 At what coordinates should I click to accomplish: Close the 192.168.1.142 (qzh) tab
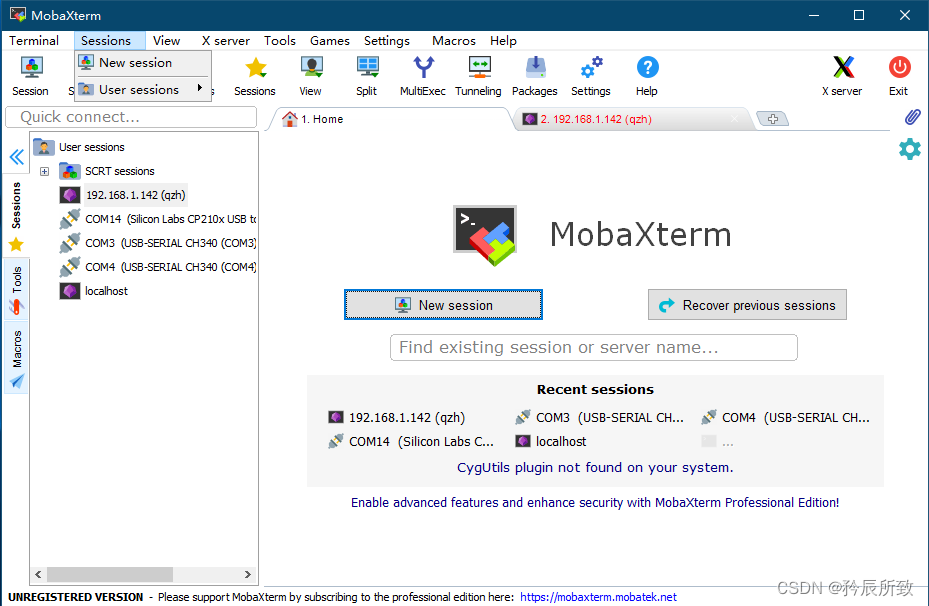tap(735, 119)
